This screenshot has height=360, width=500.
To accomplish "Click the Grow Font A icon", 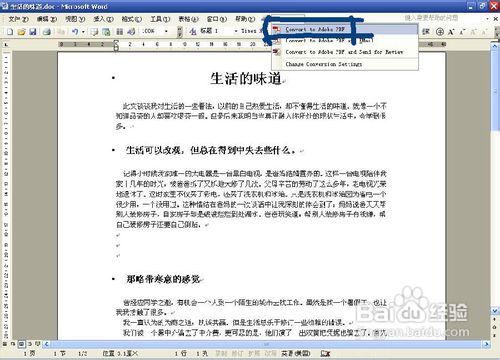I will pyautogui.click(x=451, y=32).
